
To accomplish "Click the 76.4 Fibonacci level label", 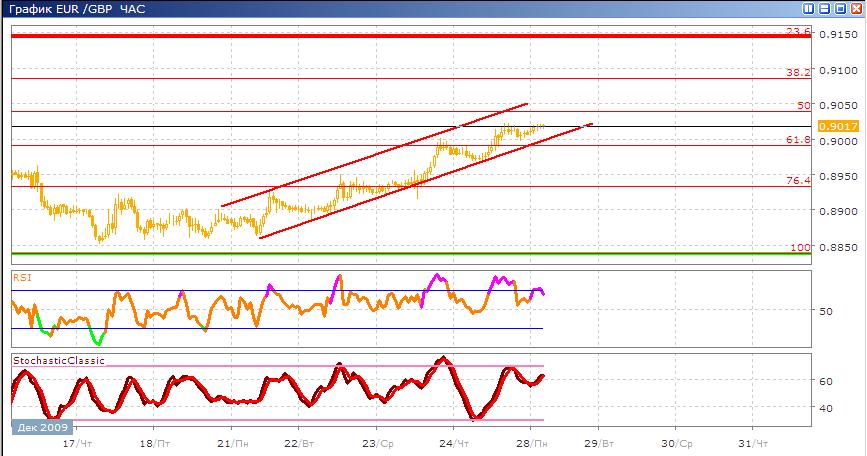I will pyautogui.click(x=798, y=180).
